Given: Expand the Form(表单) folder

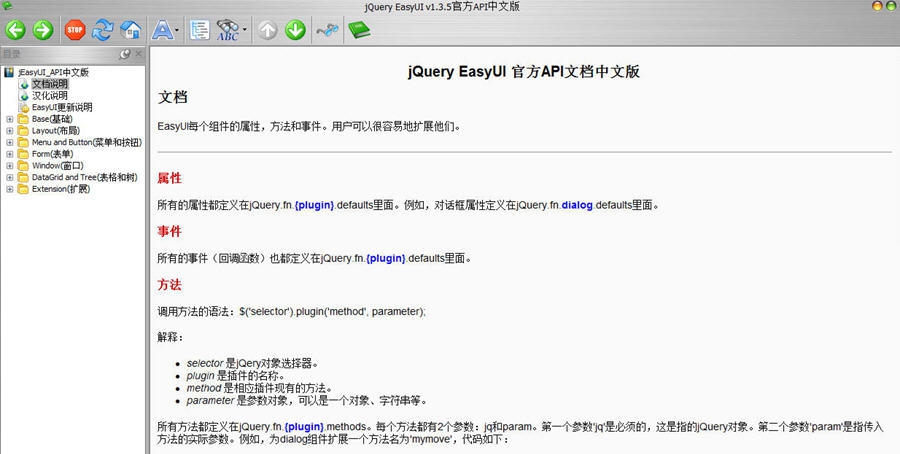Looking at the screenshot, I should [x=9, y=154].
